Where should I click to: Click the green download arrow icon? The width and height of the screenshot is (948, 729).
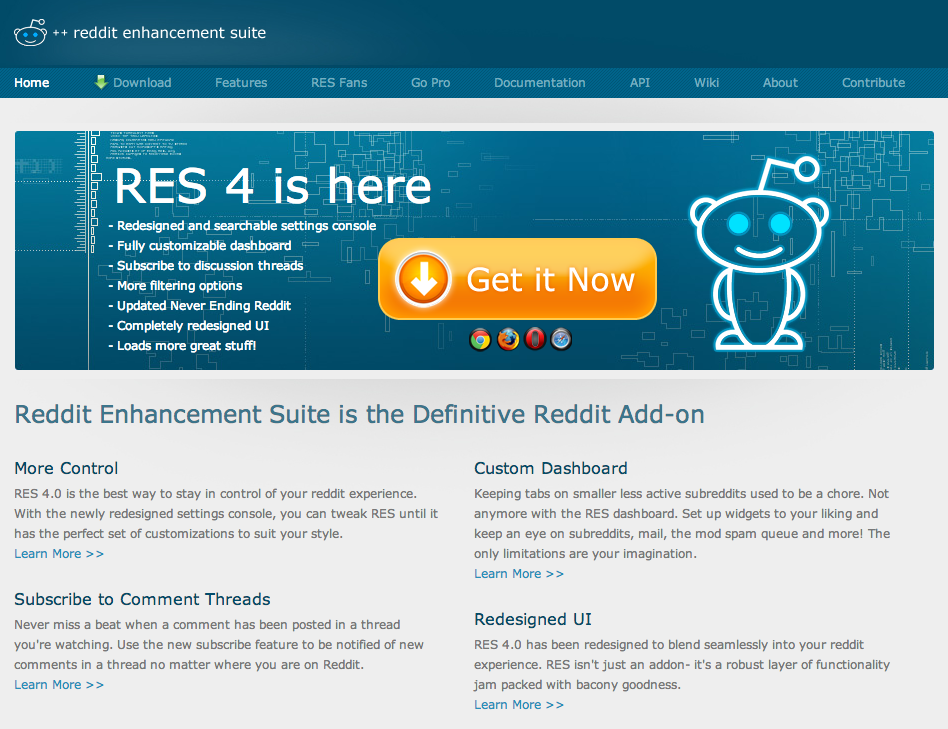pyautogui.click(x=101, y=82)
